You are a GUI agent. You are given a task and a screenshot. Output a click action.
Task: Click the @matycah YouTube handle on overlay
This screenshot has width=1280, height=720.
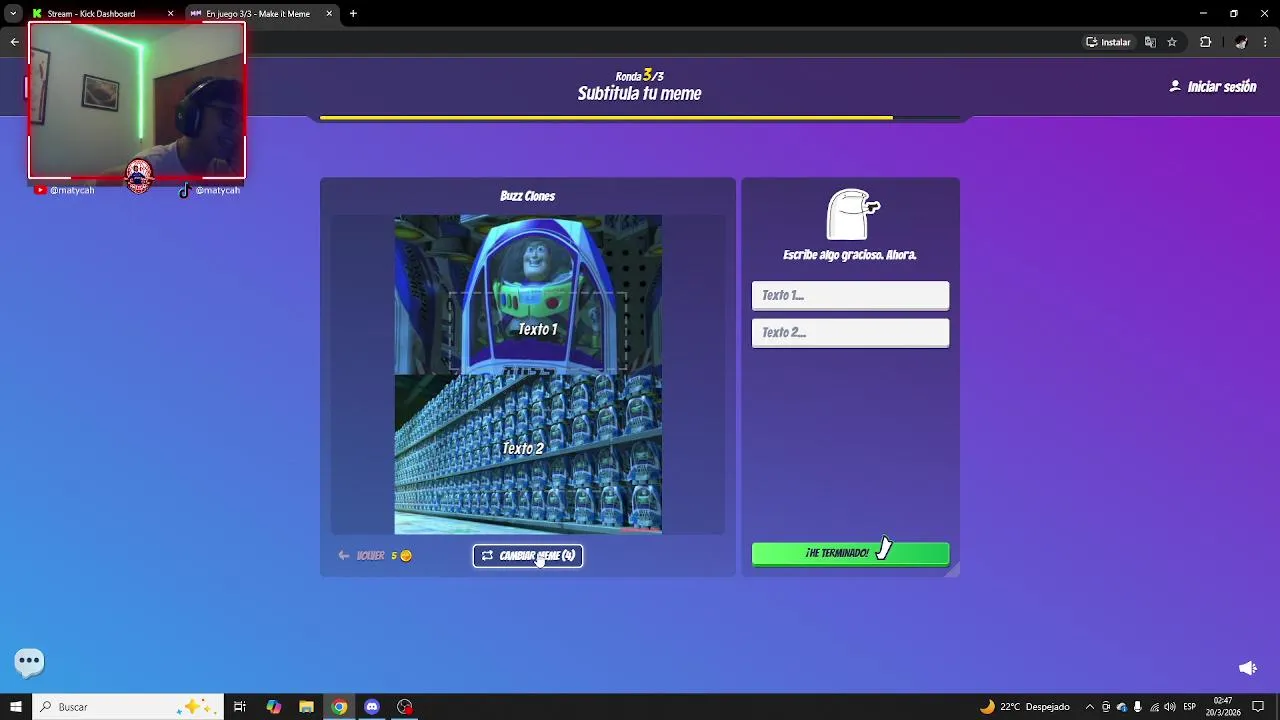point(72,190)
